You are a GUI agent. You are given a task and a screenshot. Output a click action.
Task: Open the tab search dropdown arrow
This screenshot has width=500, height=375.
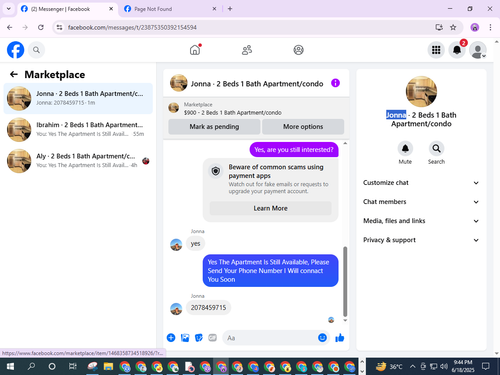(9, 9)
